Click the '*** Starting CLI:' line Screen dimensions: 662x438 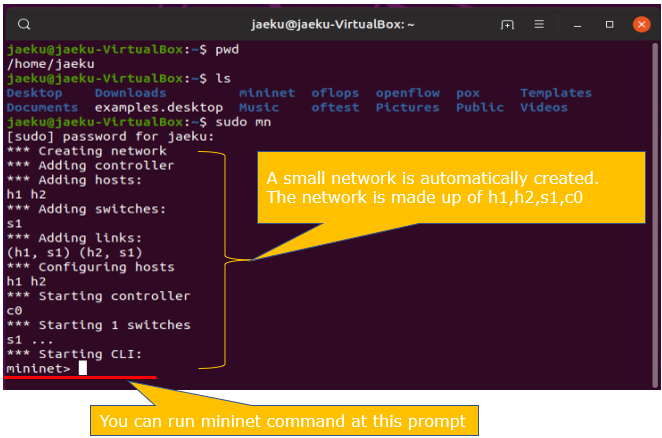pyautogui.click(x=74, y=354)
